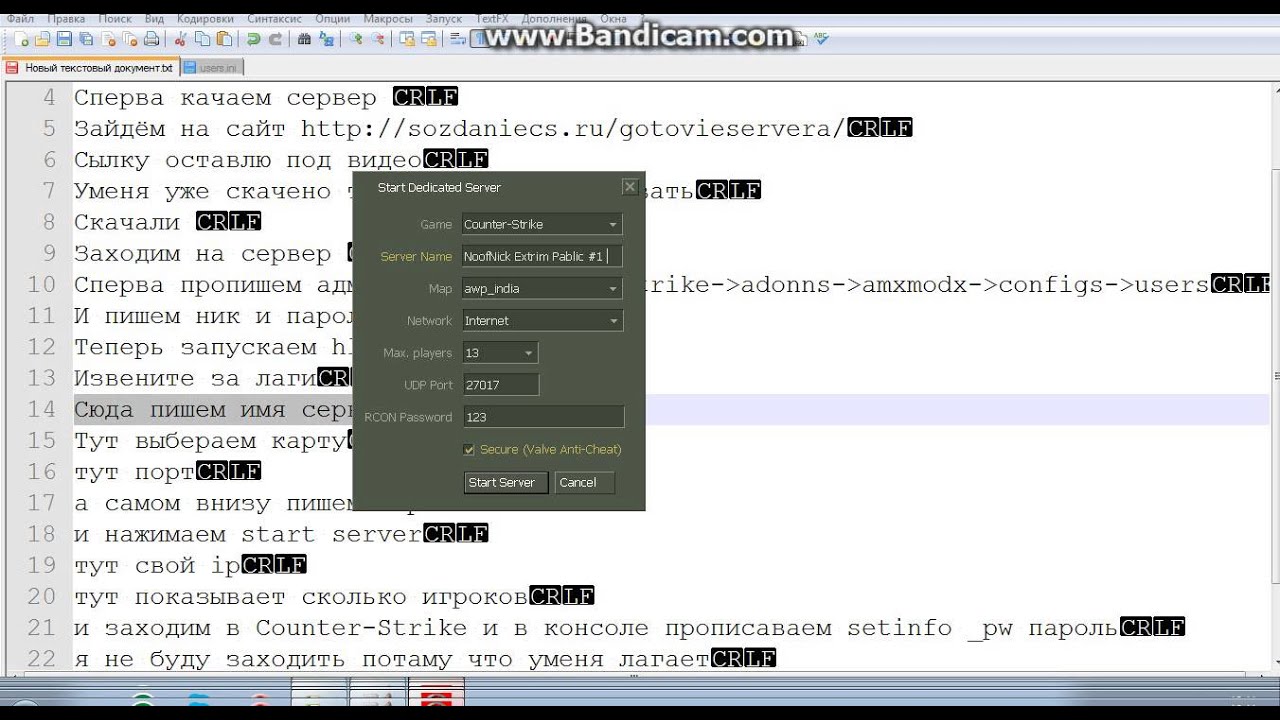Open the Окна menu
This screenshot has height=720, width=1280.
(x=613, y=18)
